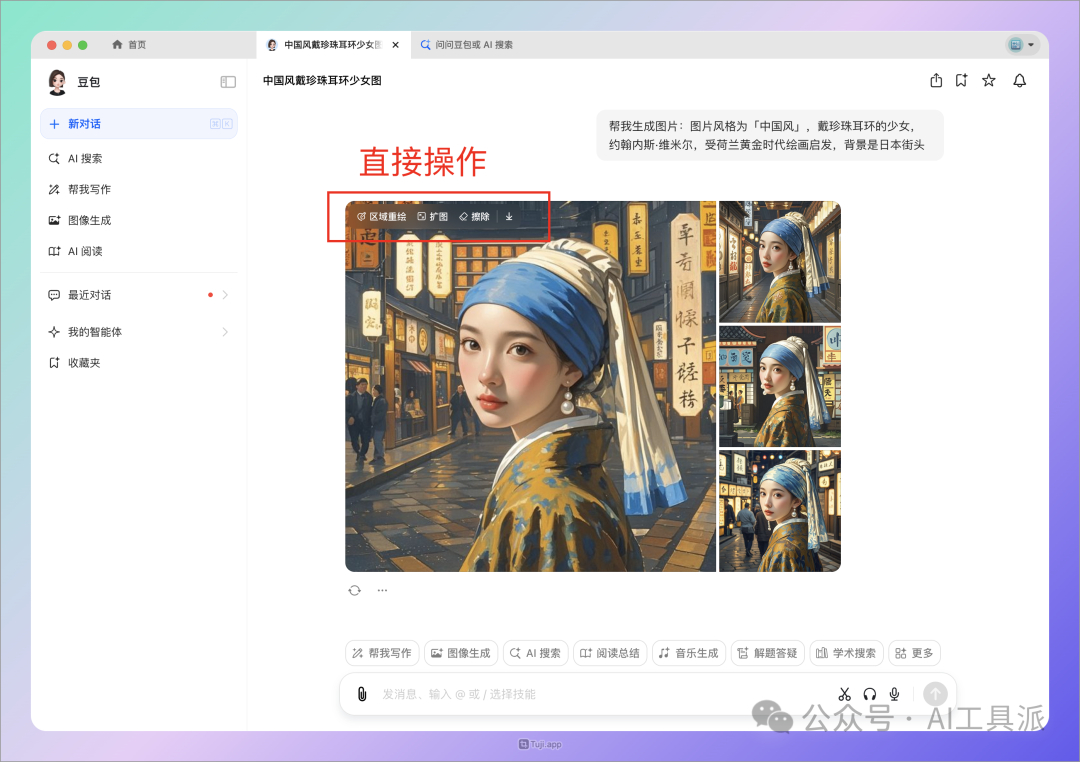The image size is (1080, 762).
Task: Collapse the sidebar with panel icon
Action: click(227, 81)
